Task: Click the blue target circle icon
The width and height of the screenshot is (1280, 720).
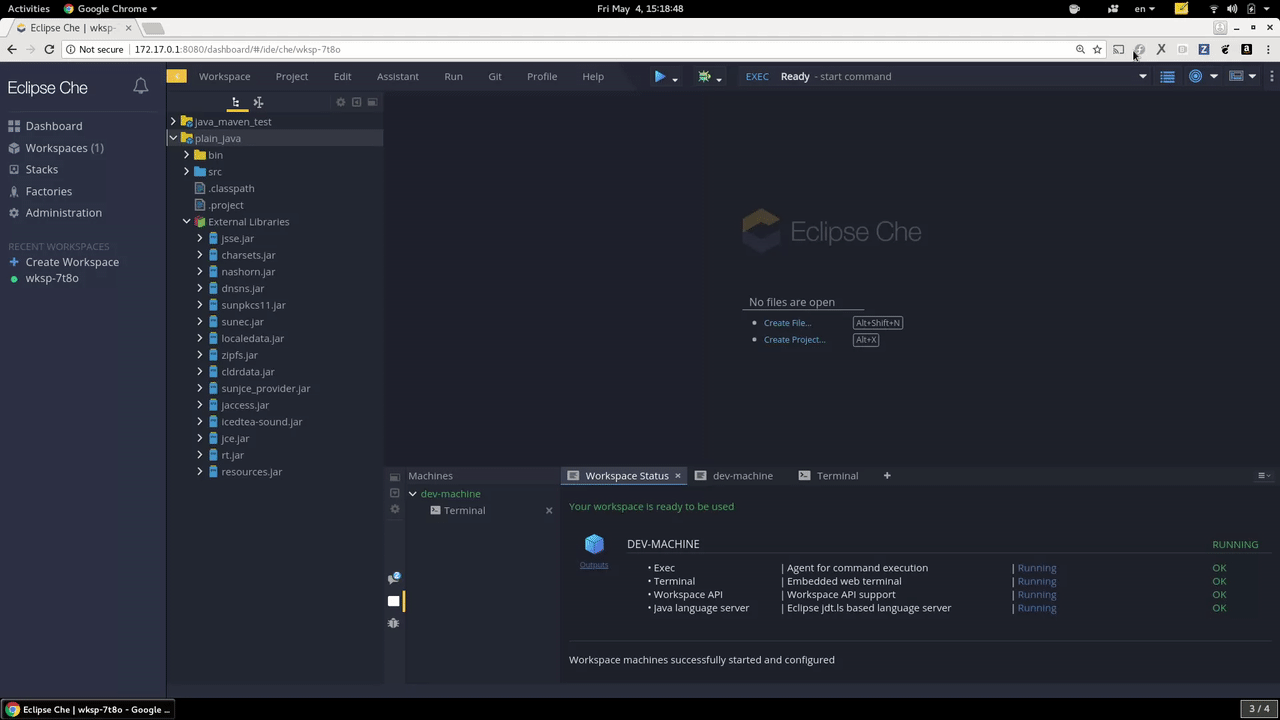Action: [1195, 76]
